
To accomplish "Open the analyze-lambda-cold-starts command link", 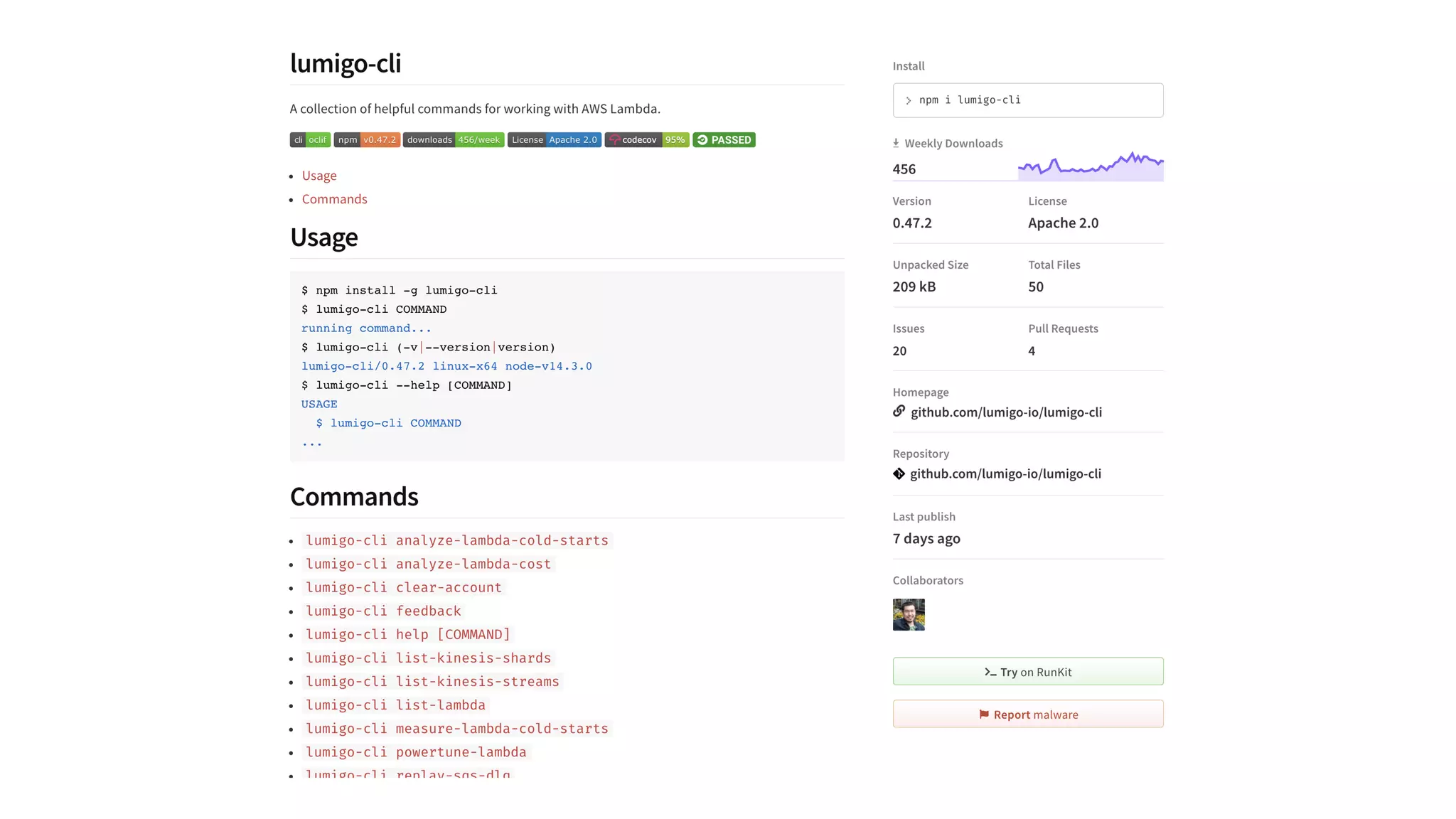I will coord(457,540).
